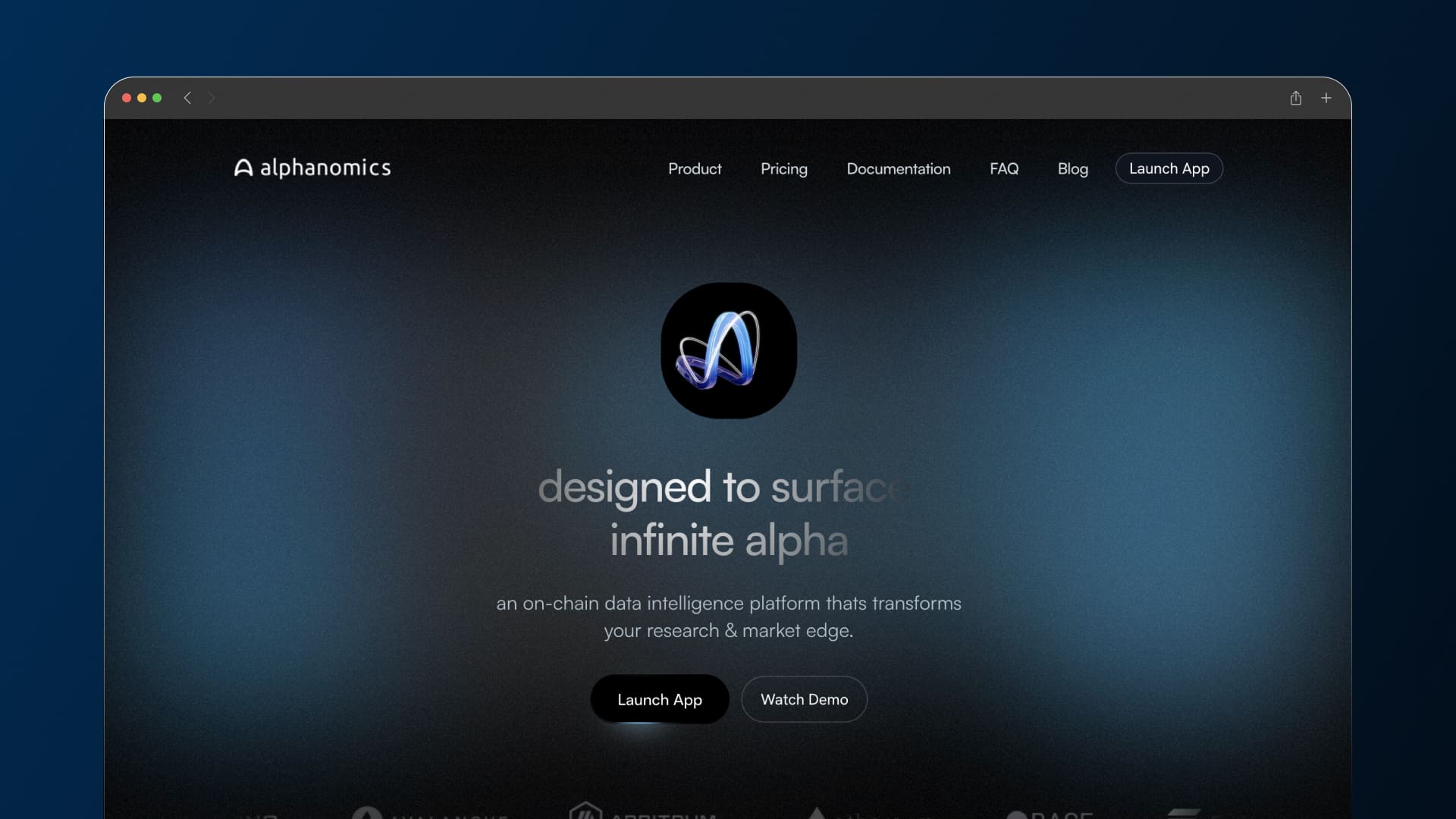Open the Documentation link
The height and width of the screenshot is (819, 1456).
click(x=899, y=168)
